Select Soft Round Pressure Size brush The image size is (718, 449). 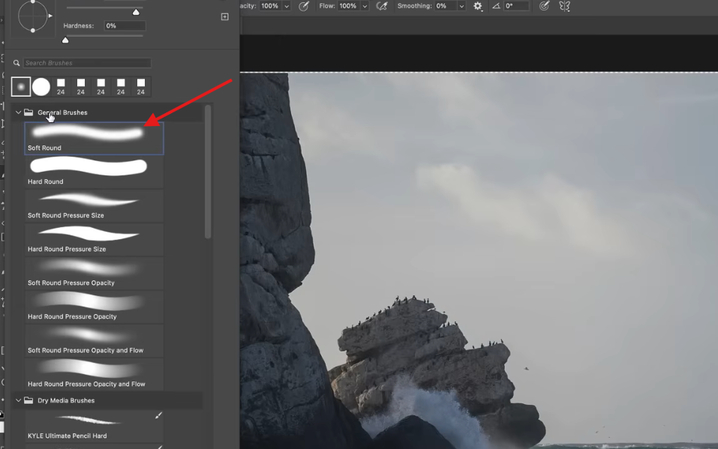coord(94,206)
